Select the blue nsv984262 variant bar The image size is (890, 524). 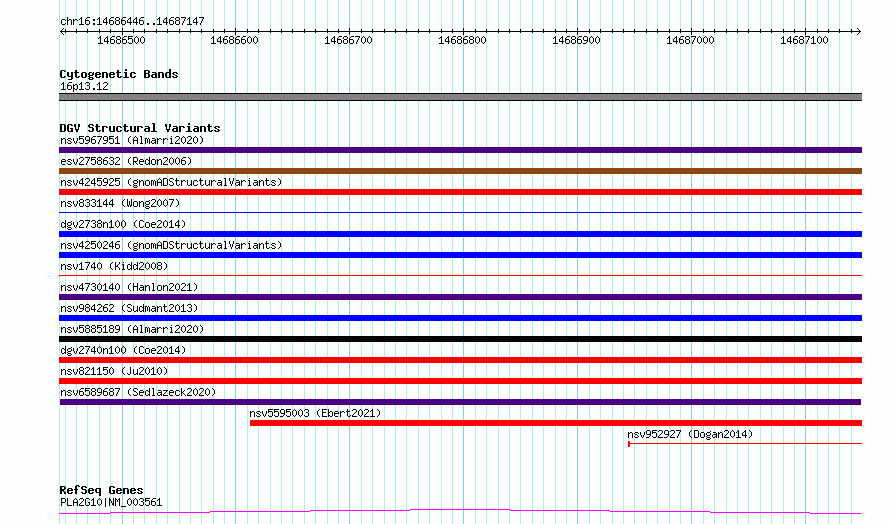tap(460, 318)
